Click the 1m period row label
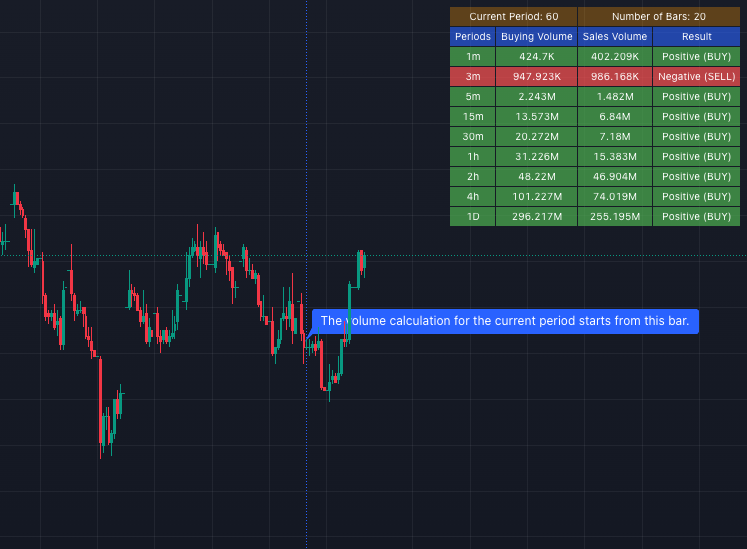 (x=472, y=56)
